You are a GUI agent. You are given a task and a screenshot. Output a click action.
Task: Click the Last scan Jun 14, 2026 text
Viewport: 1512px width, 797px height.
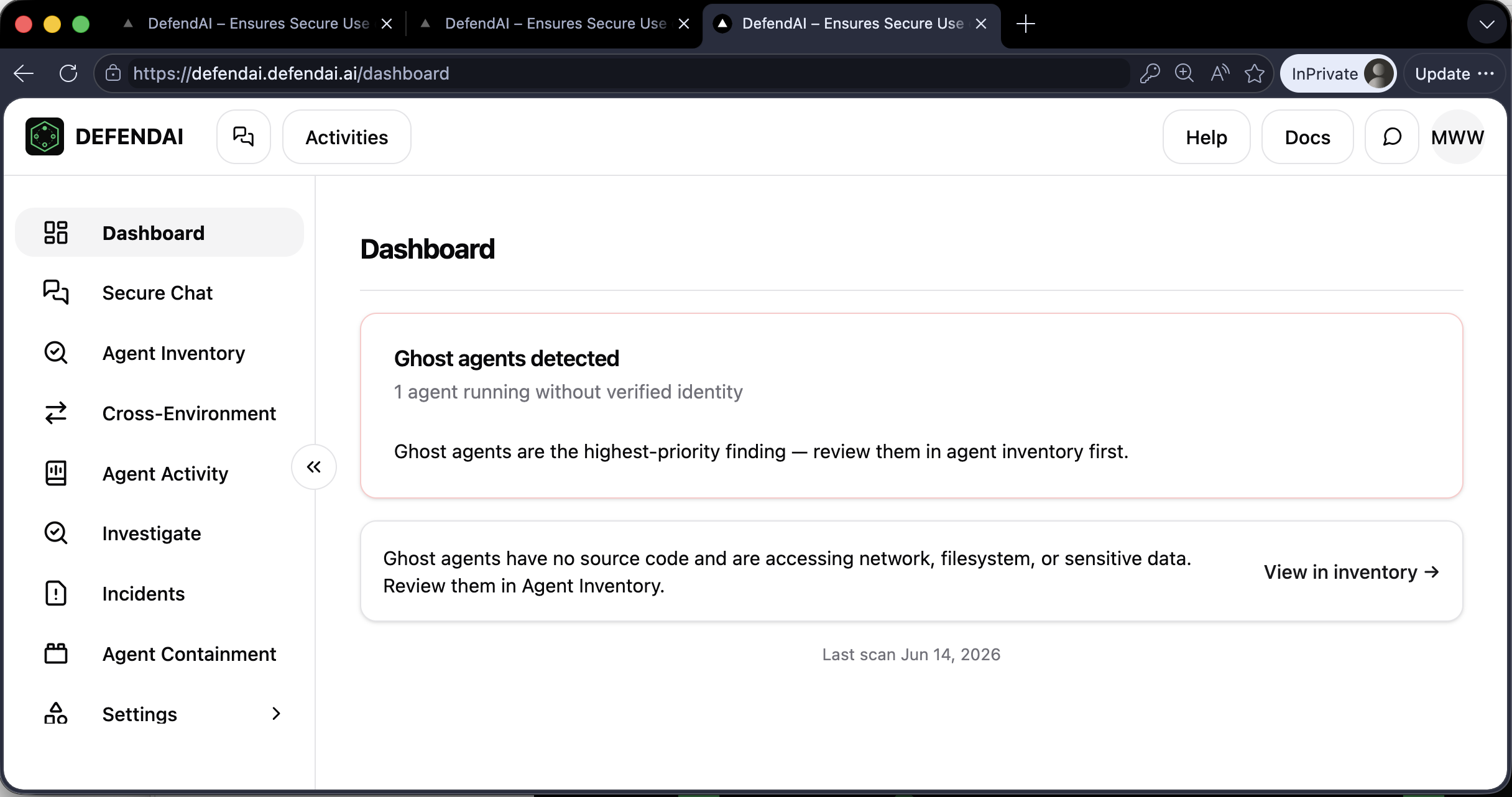click(x=911, y=654)
